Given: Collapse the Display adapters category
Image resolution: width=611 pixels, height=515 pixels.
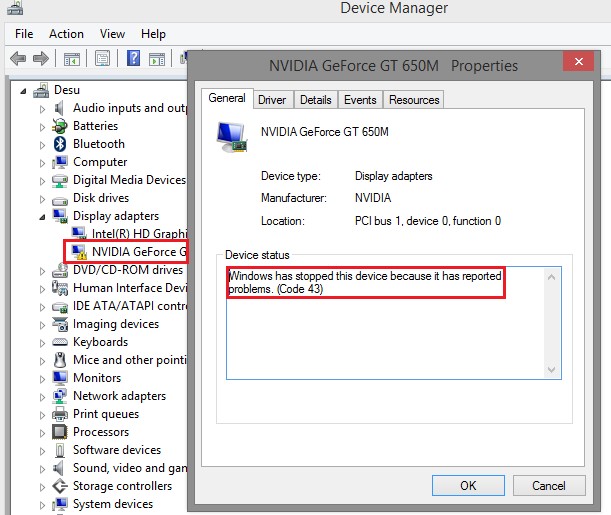Looking at the screenshot, I should pos(42,216).
